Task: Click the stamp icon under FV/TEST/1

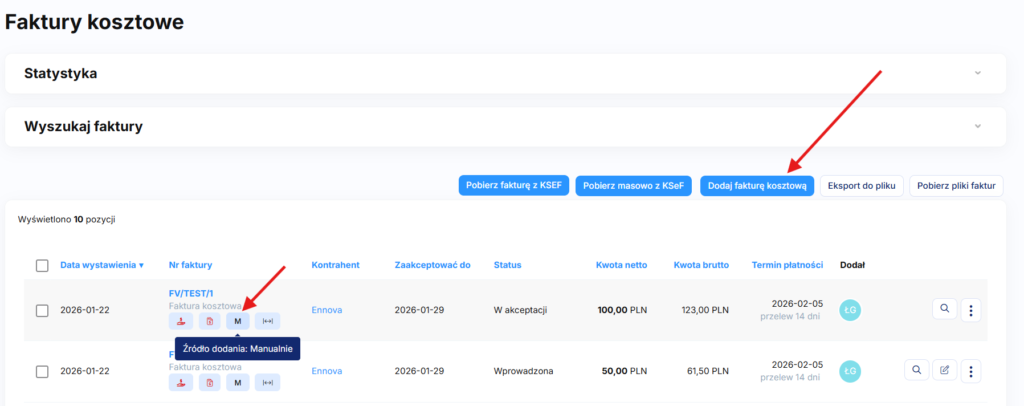Action: [182, 321]
